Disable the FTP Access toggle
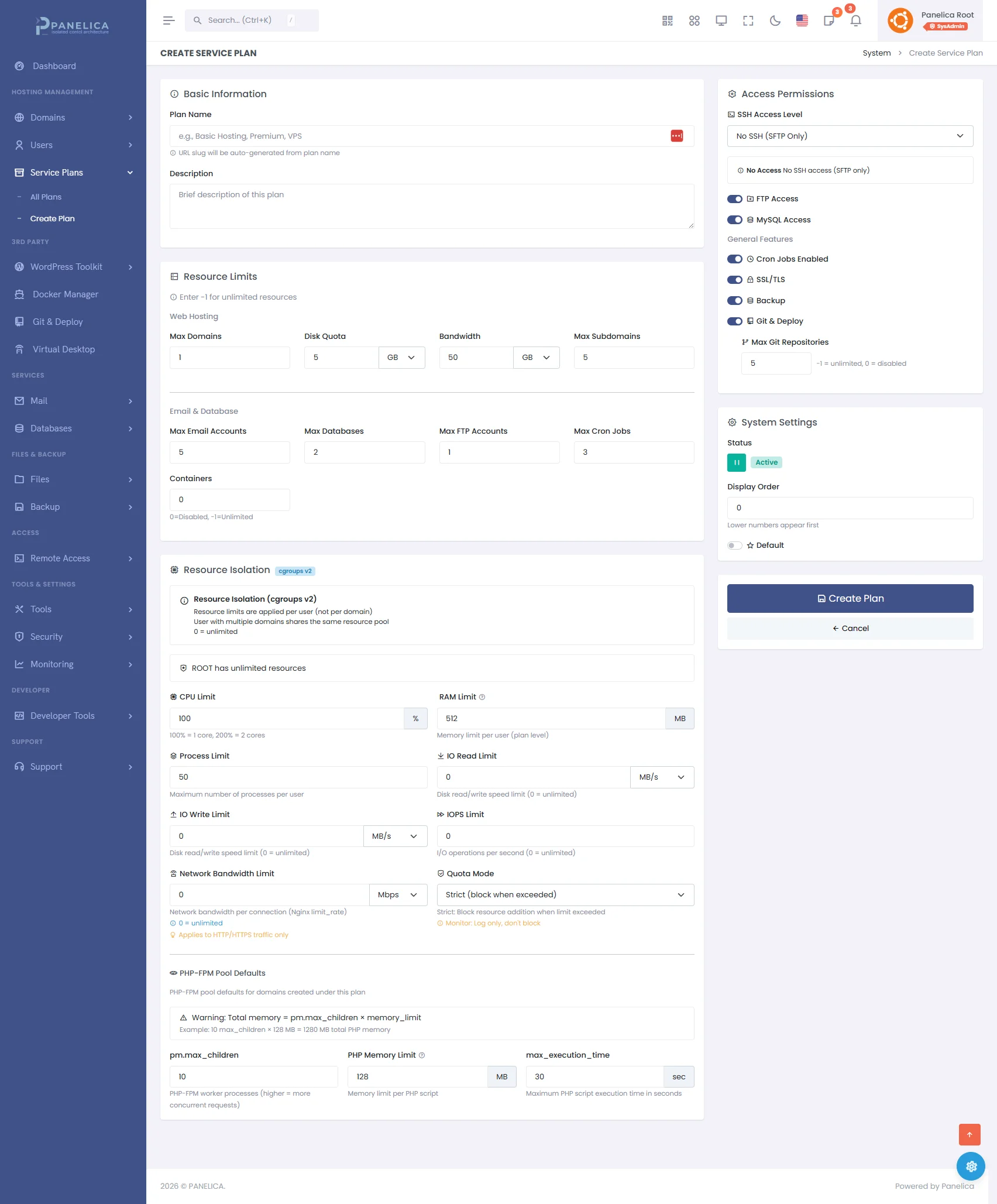This screenshot has width=997, height=1204. tap(734, 199)
